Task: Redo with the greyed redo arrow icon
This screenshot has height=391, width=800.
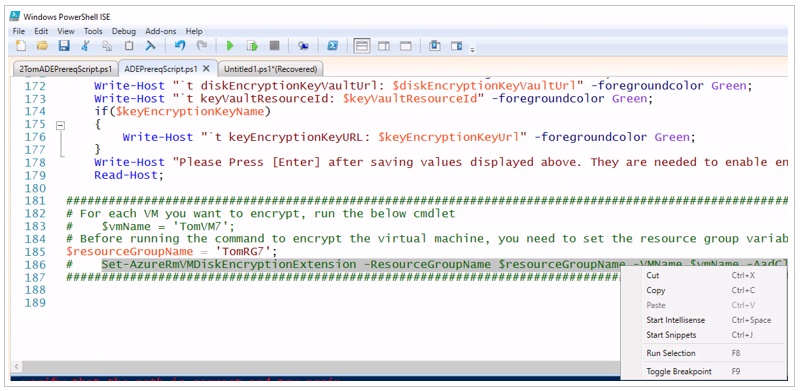Action: coord(202,46)
